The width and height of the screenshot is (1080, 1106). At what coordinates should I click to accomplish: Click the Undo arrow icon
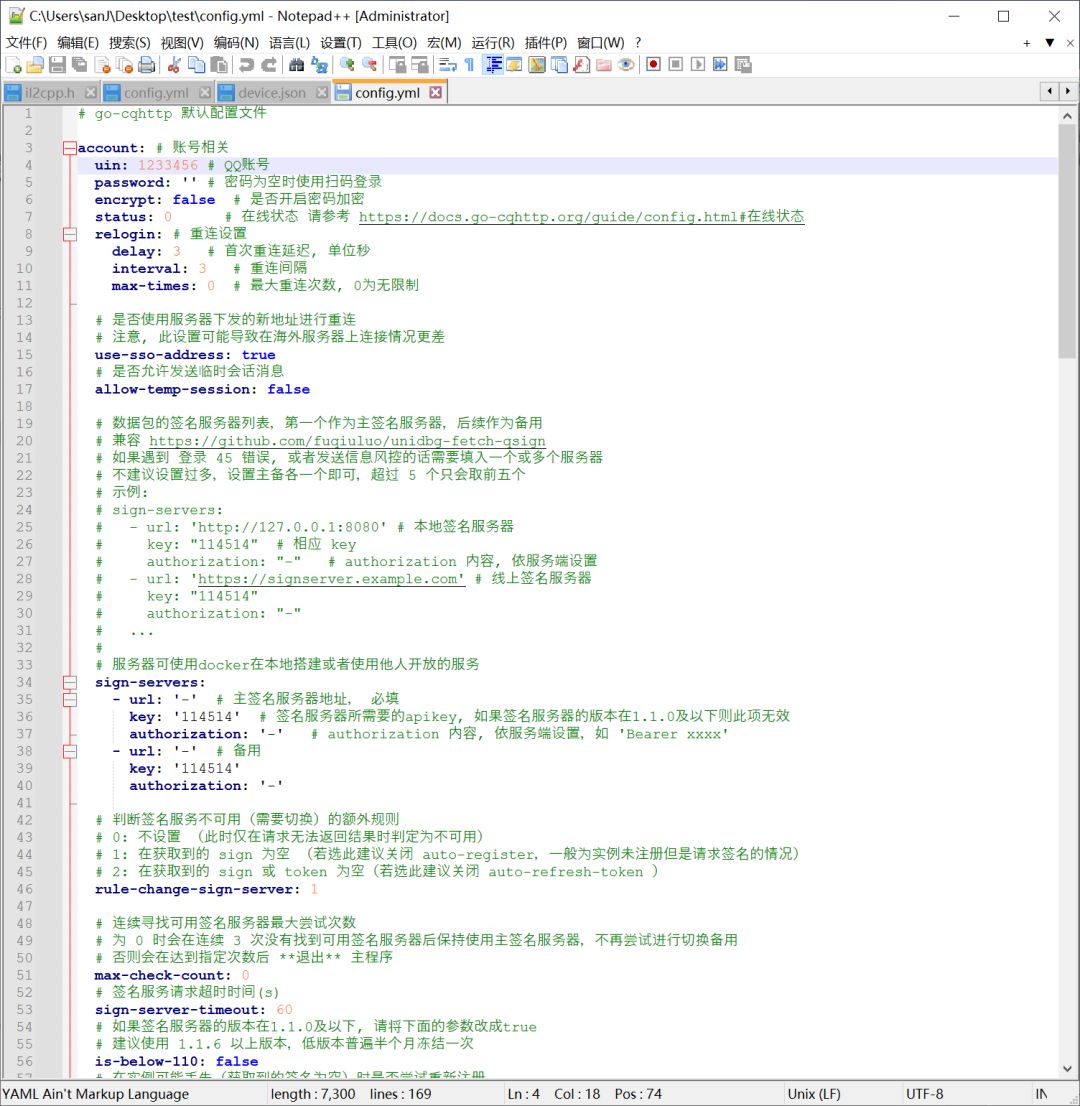pyautogui.click(x=246, y=65)
